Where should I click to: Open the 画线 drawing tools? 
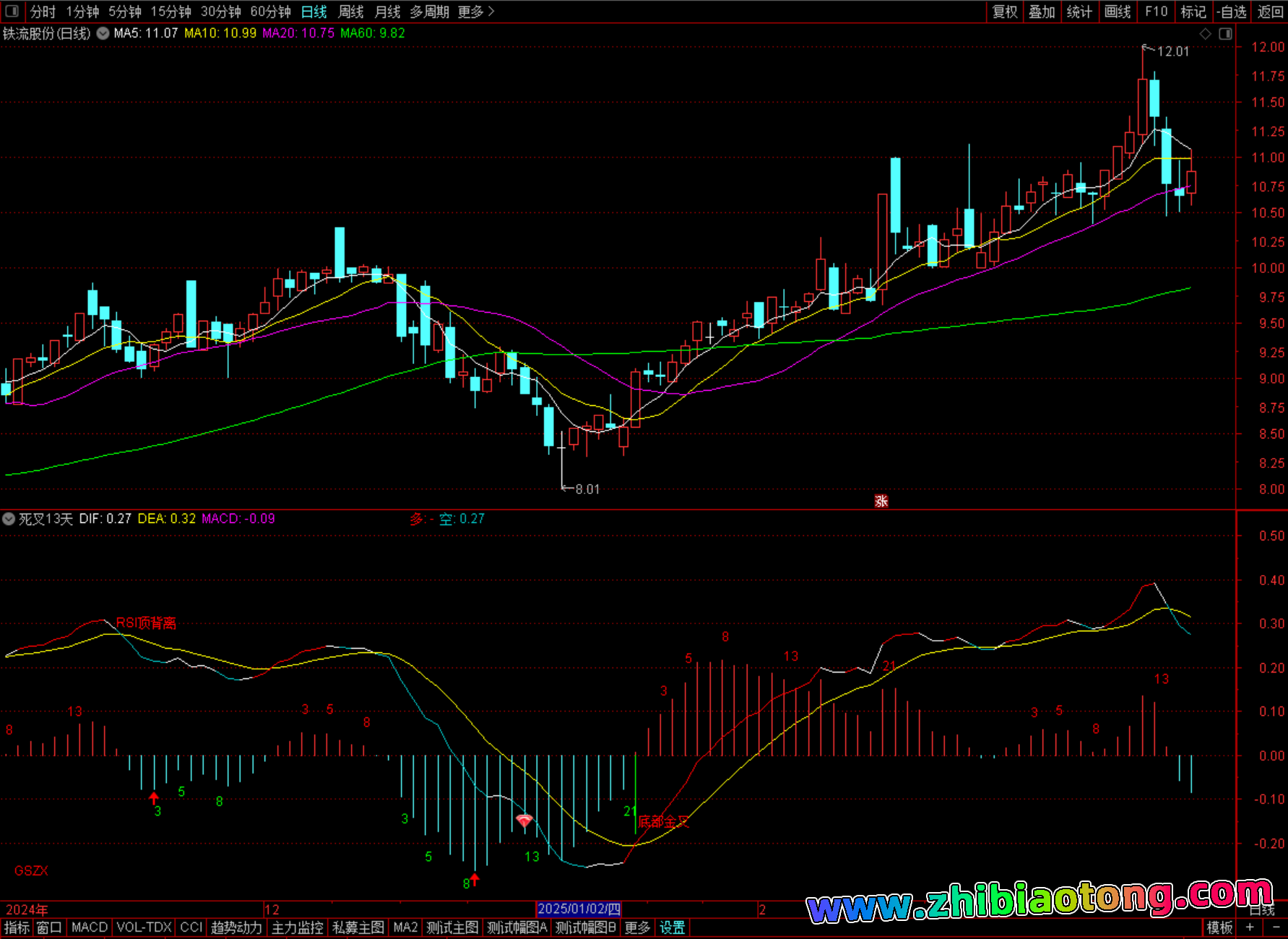point(1118,12)
